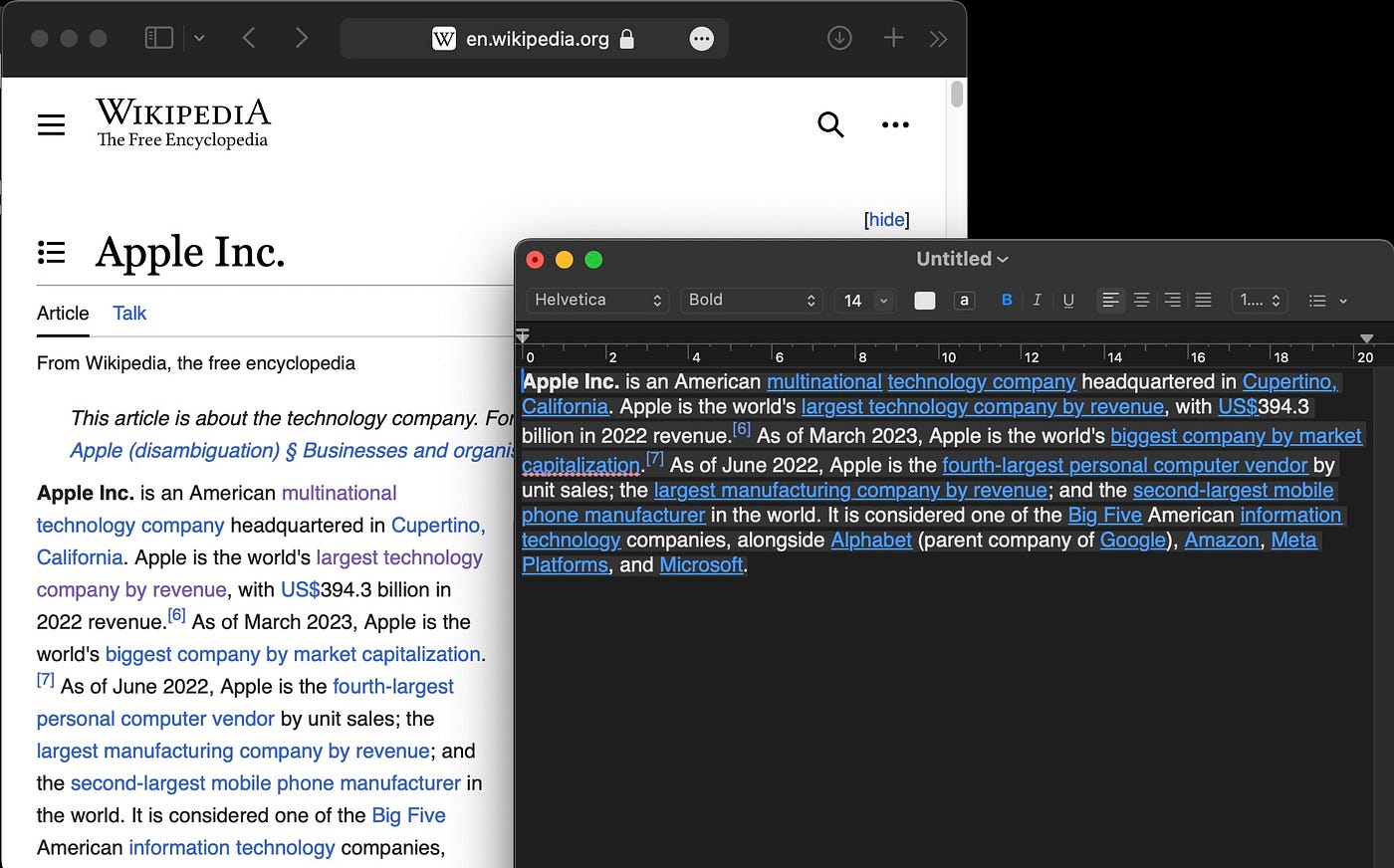Click Safari downloads icon
The height and width of the screenshot is (868, 1394).
click(839, 38)
